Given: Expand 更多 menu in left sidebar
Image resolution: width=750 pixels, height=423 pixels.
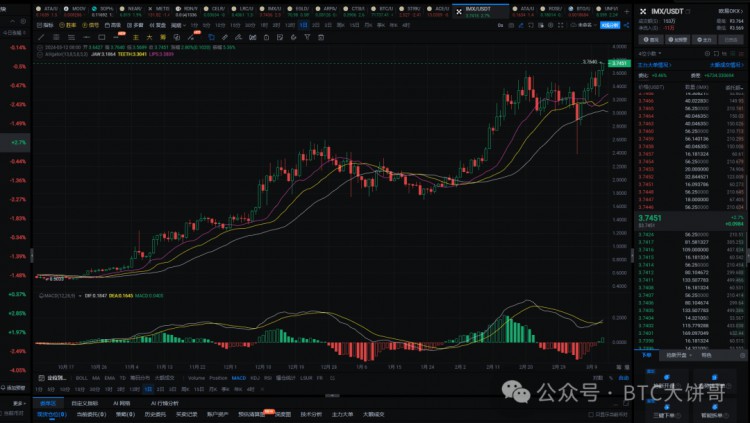Looking at the screenshot, I should [x=19, y=403].
